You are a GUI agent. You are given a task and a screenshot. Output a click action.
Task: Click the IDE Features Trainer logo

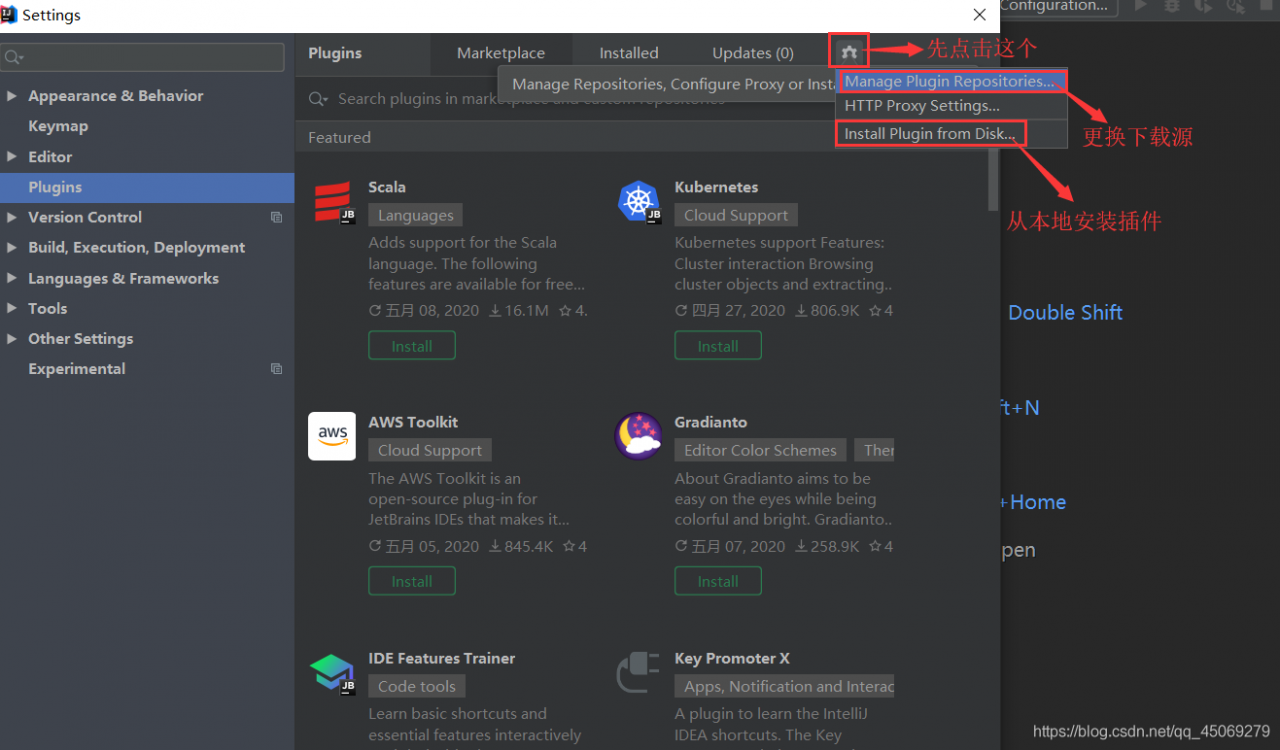point(332,673)
